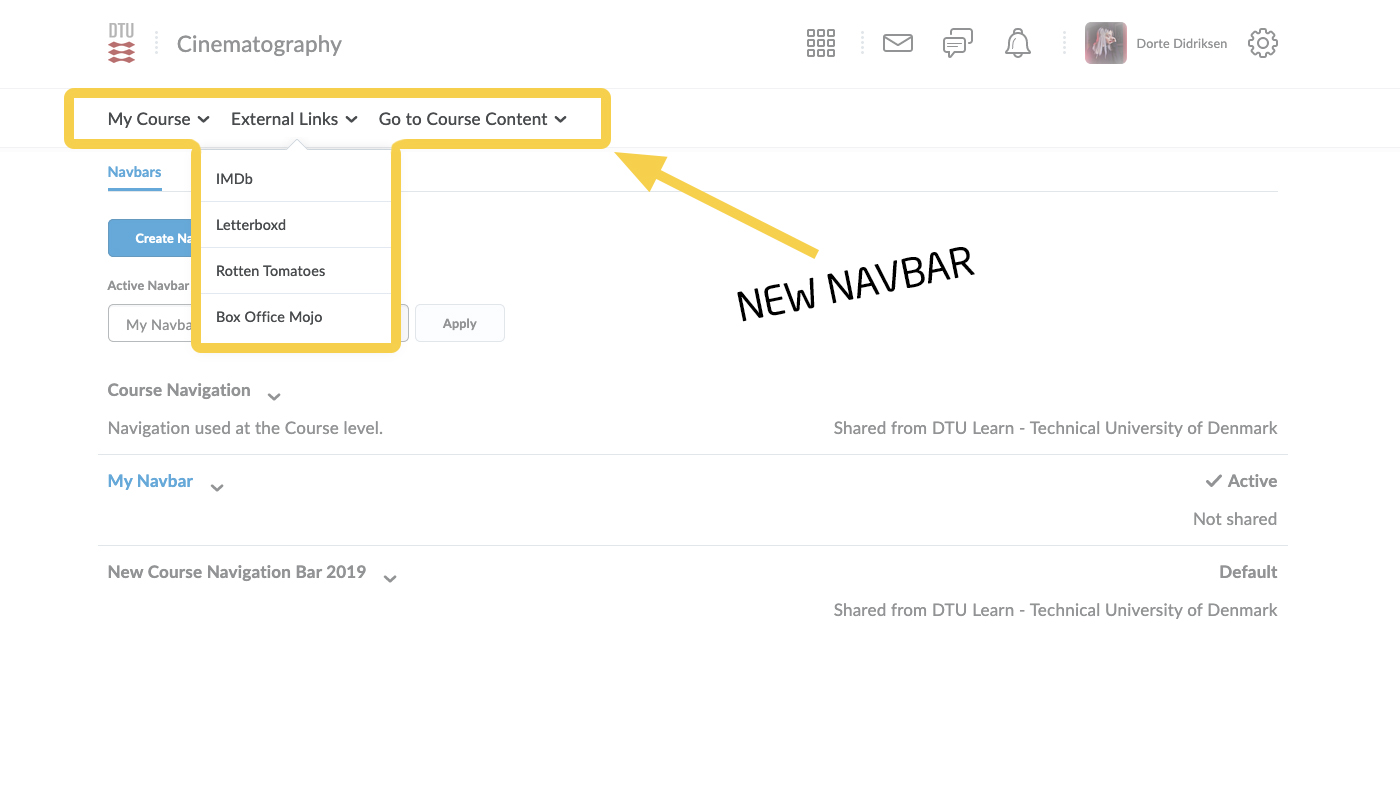Open Box Office Mojo link entry

[x=269, y=317]
